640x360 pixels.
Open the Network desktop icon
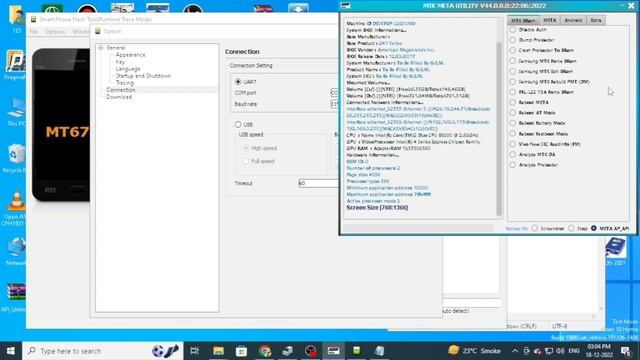[x=16, y=251]
